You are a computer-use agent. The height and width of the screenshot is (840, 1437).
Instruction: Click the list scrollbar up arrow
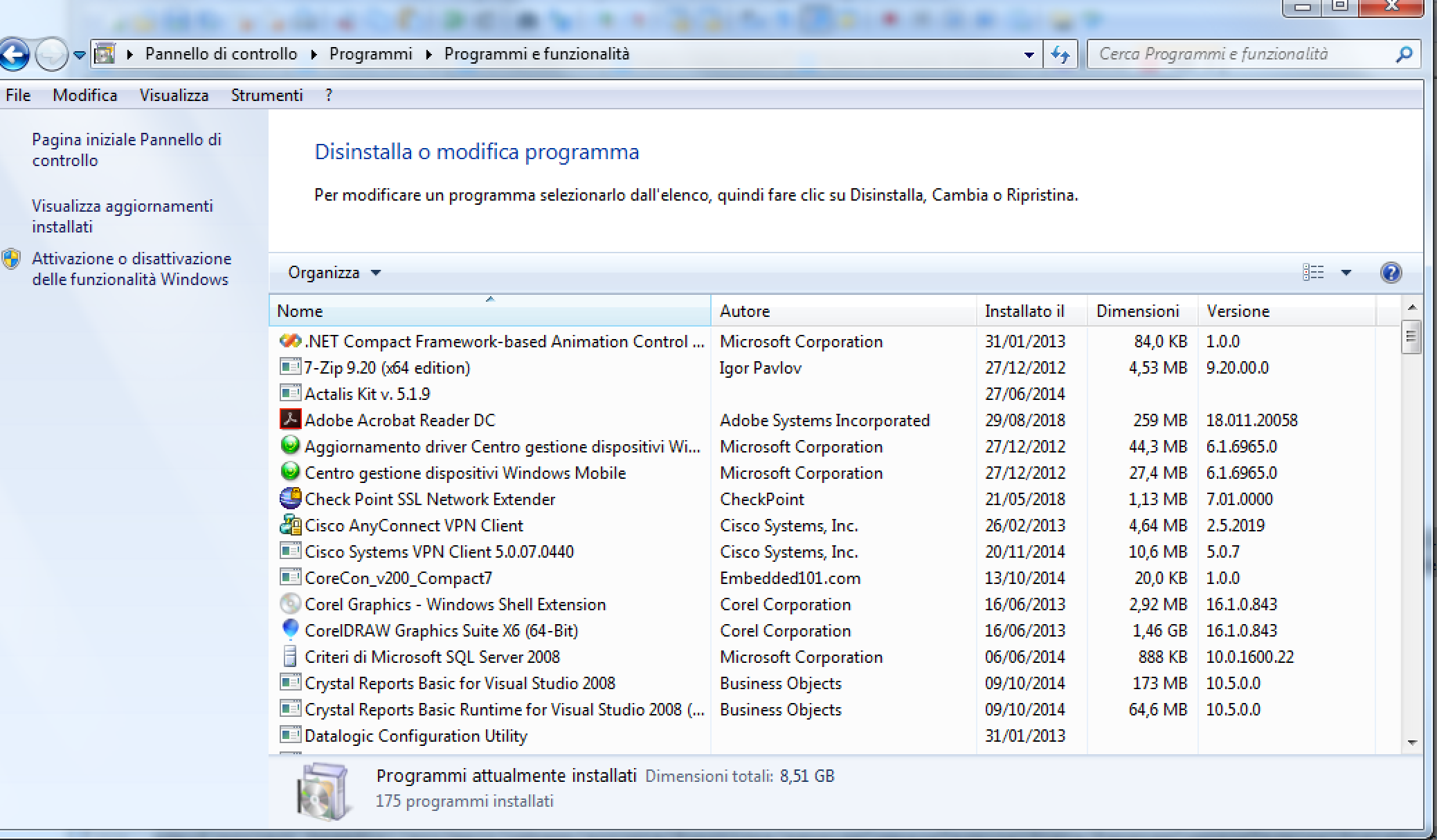1412,307
